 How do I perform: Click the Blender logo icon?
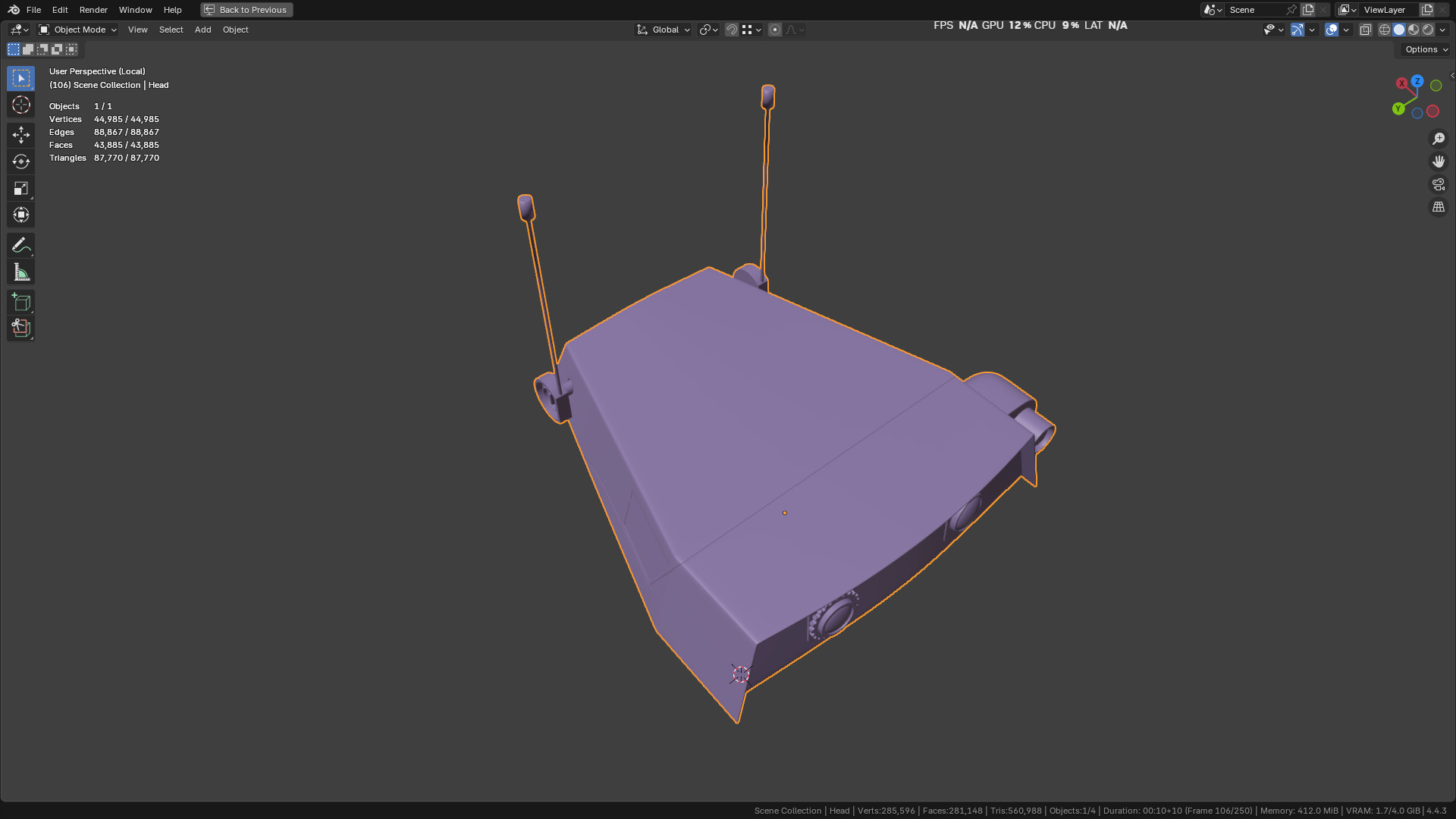pos(14,10)
